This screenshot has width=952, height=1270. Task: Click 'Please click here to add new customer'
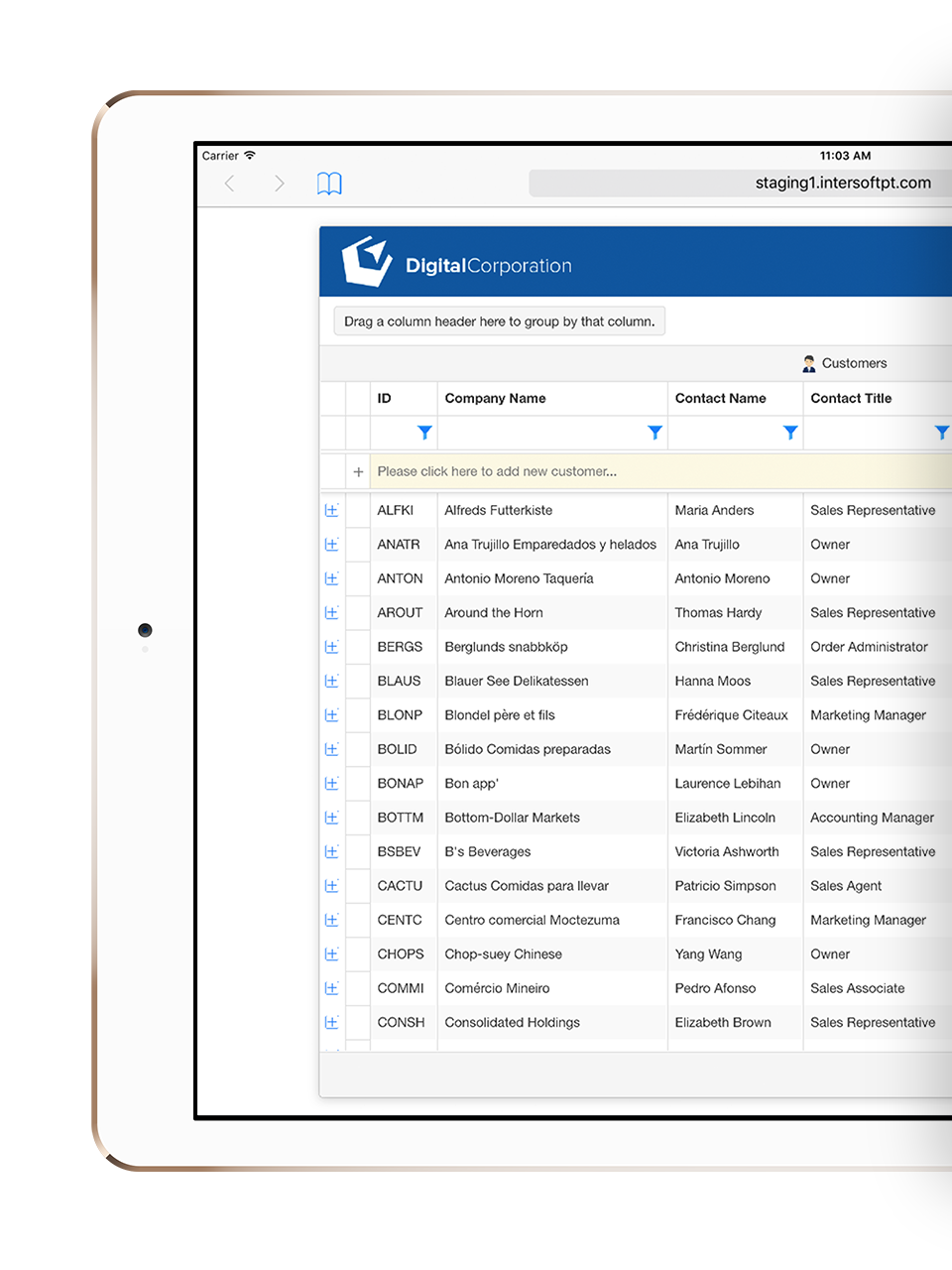(497, 472)
